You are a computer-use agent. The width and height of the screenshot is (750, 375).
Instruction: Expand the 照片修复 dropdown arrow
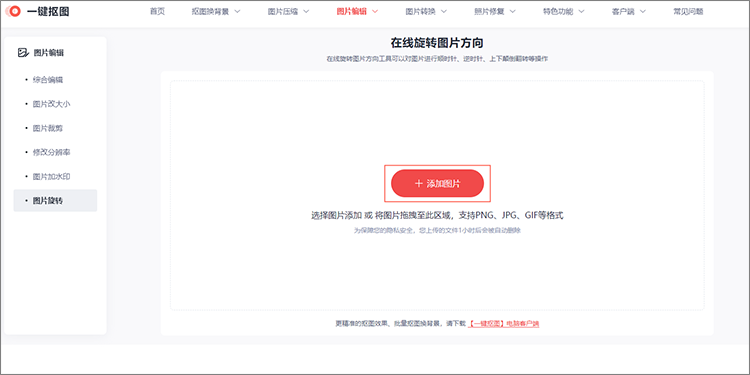pyautogui.click(x=513, y=11)
